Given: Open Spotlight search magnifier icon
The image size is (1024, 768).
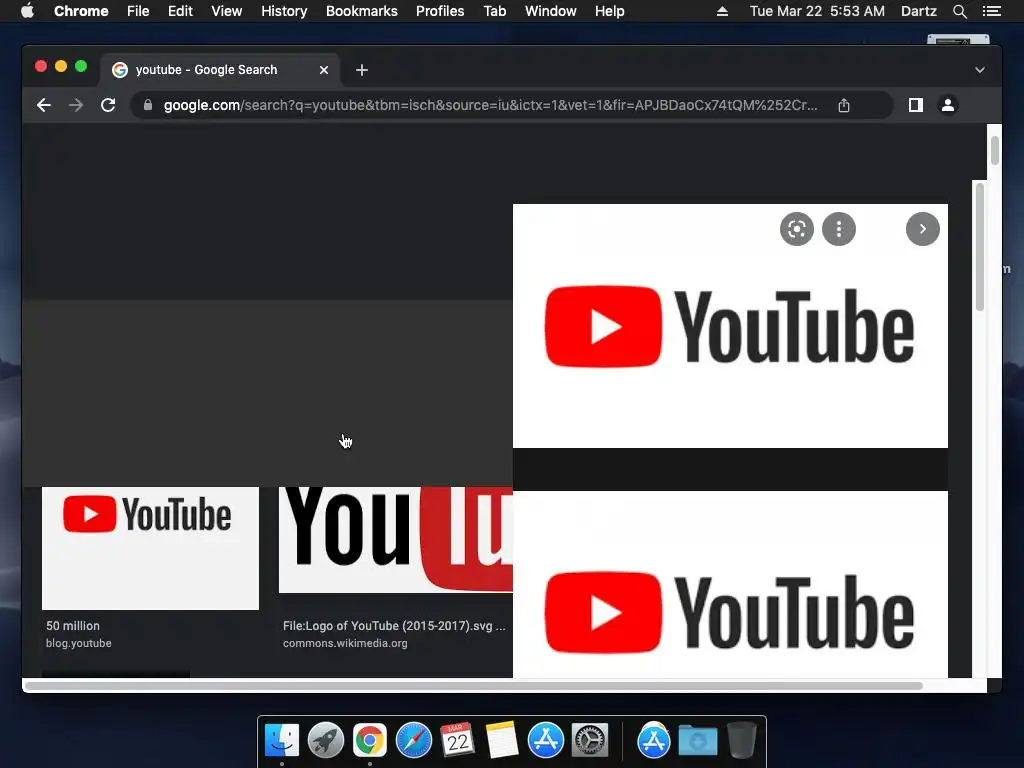Looking at the screenshot, I should [x=959, y=11].
